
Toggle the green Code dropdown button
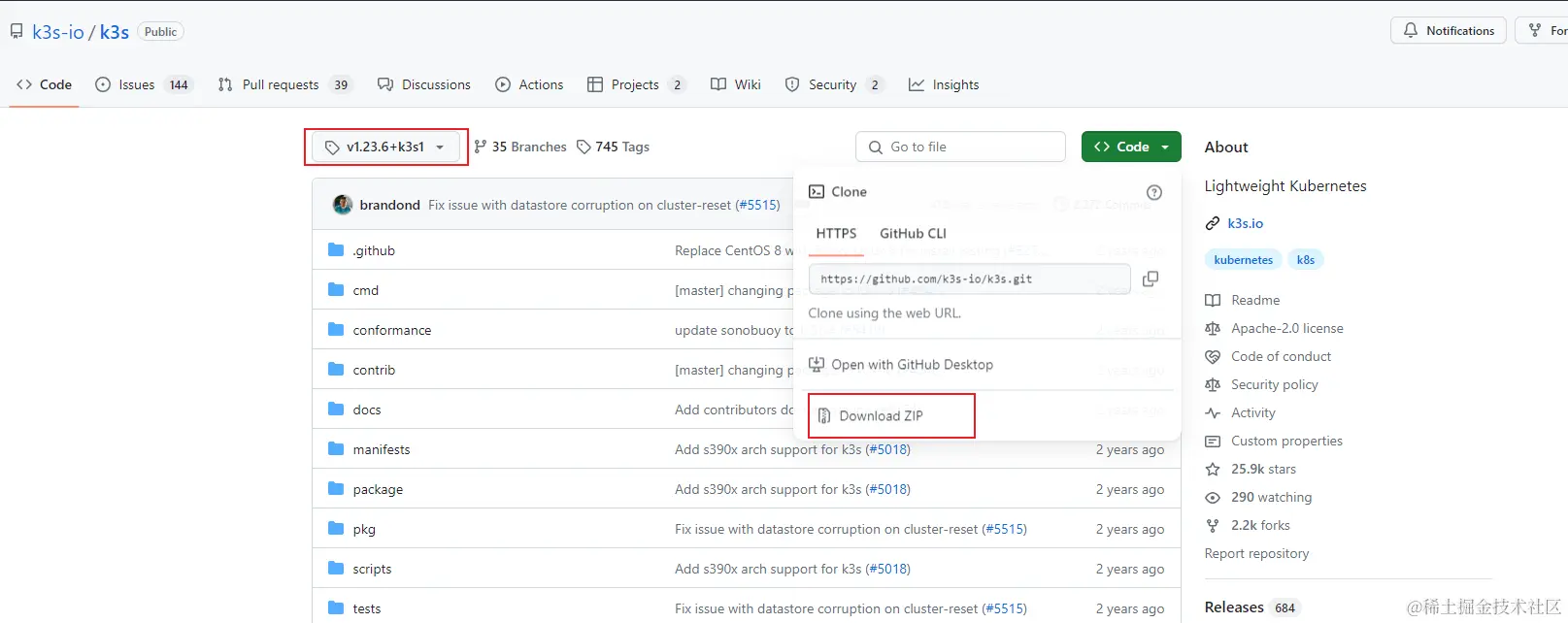pyautogui.click(x=1131, y=147)
